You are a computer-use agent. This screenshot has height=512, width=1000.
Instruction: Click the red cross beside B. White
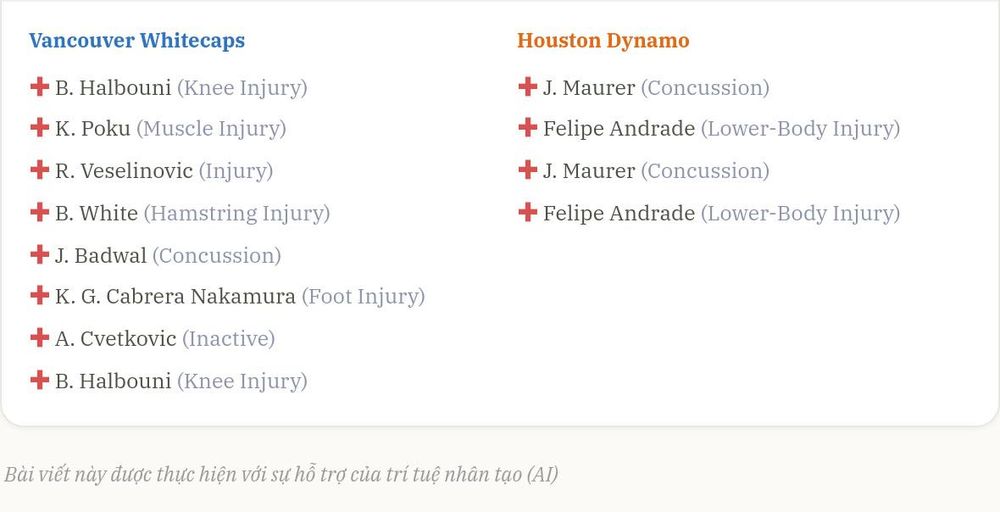[40, 212]
